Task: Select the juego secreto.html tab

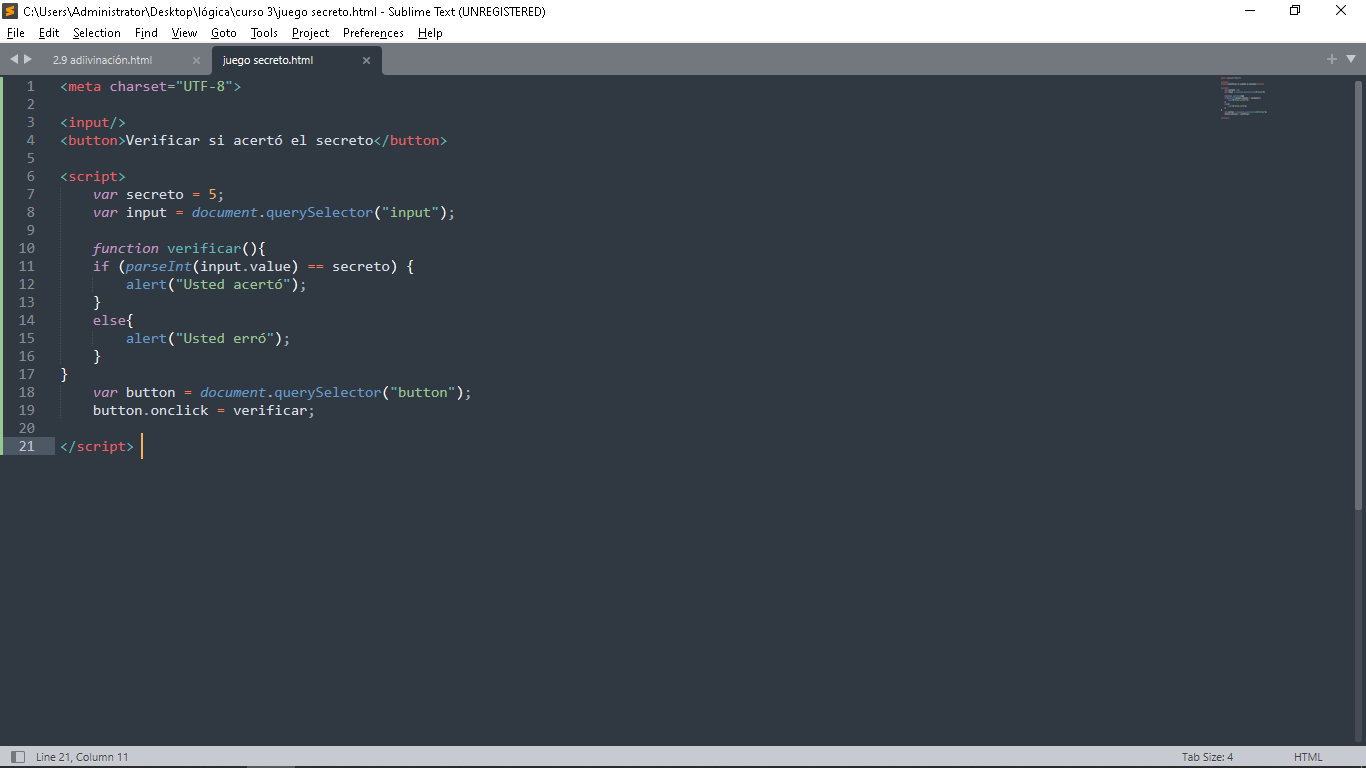Action: pos(268,60)
